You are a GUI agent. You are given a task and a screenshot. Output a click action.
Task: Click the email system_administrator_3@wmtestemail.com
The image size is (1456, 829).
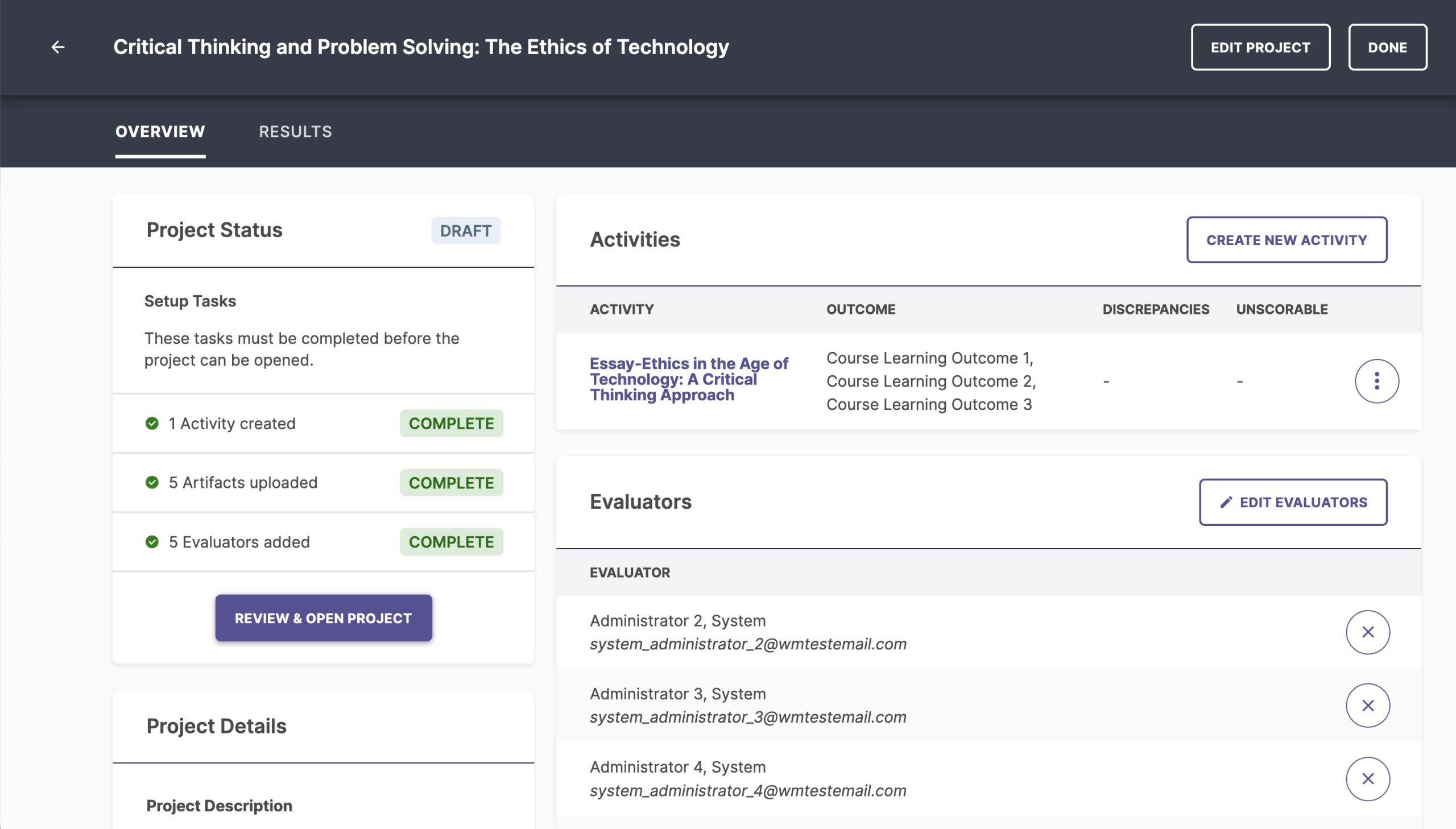748,717
